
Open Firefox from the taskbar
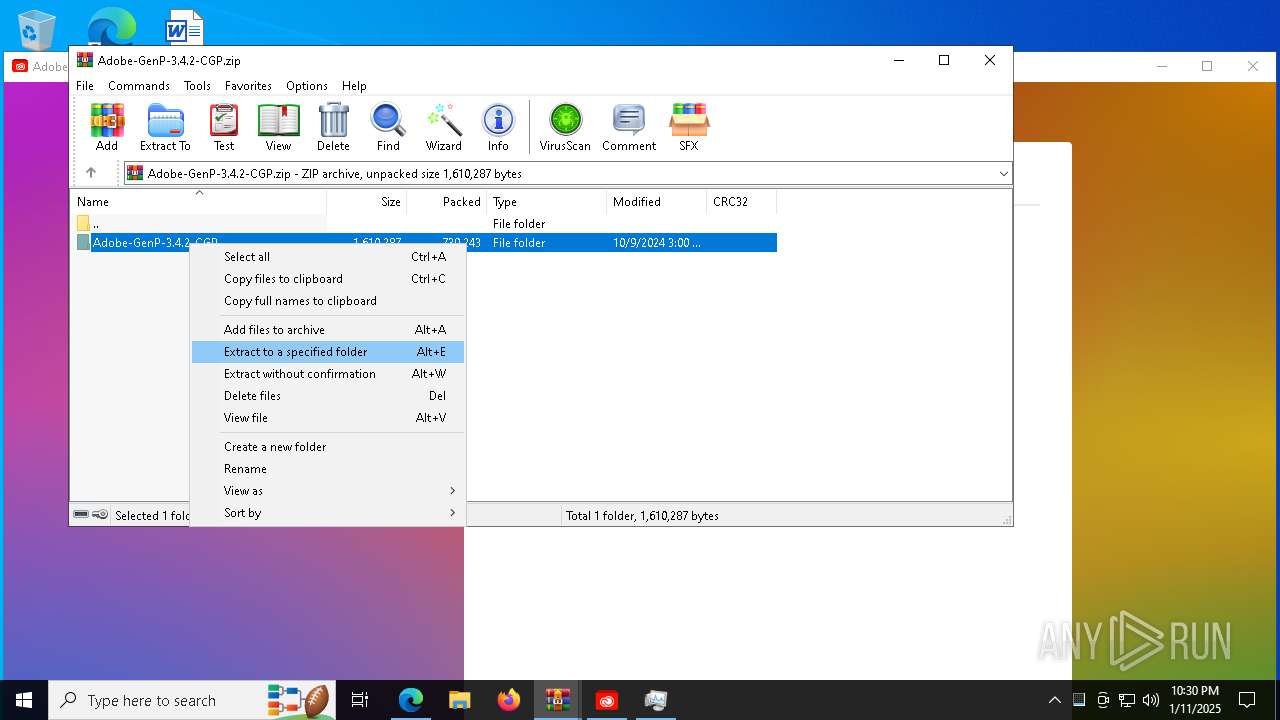[509, 700]
